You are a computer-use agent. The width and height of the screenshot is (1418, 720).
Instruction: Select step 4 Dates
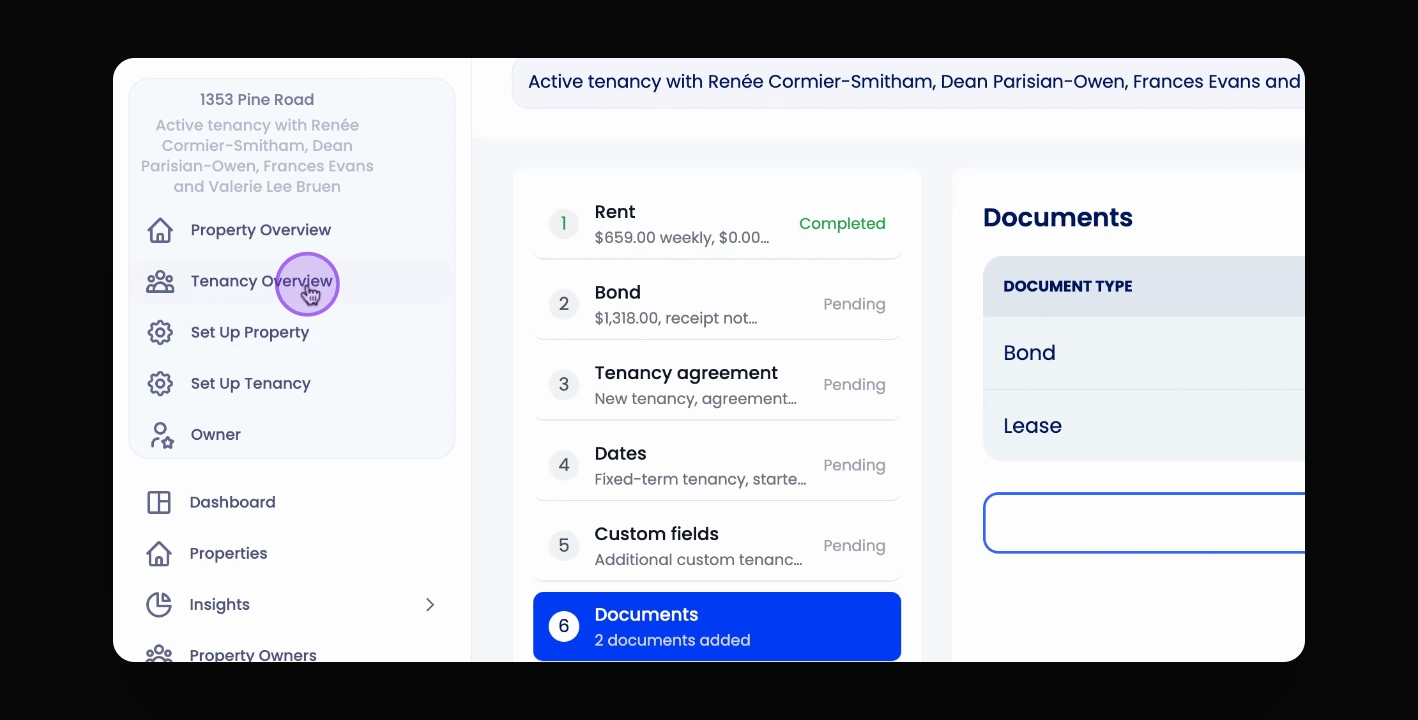(717, 465)
